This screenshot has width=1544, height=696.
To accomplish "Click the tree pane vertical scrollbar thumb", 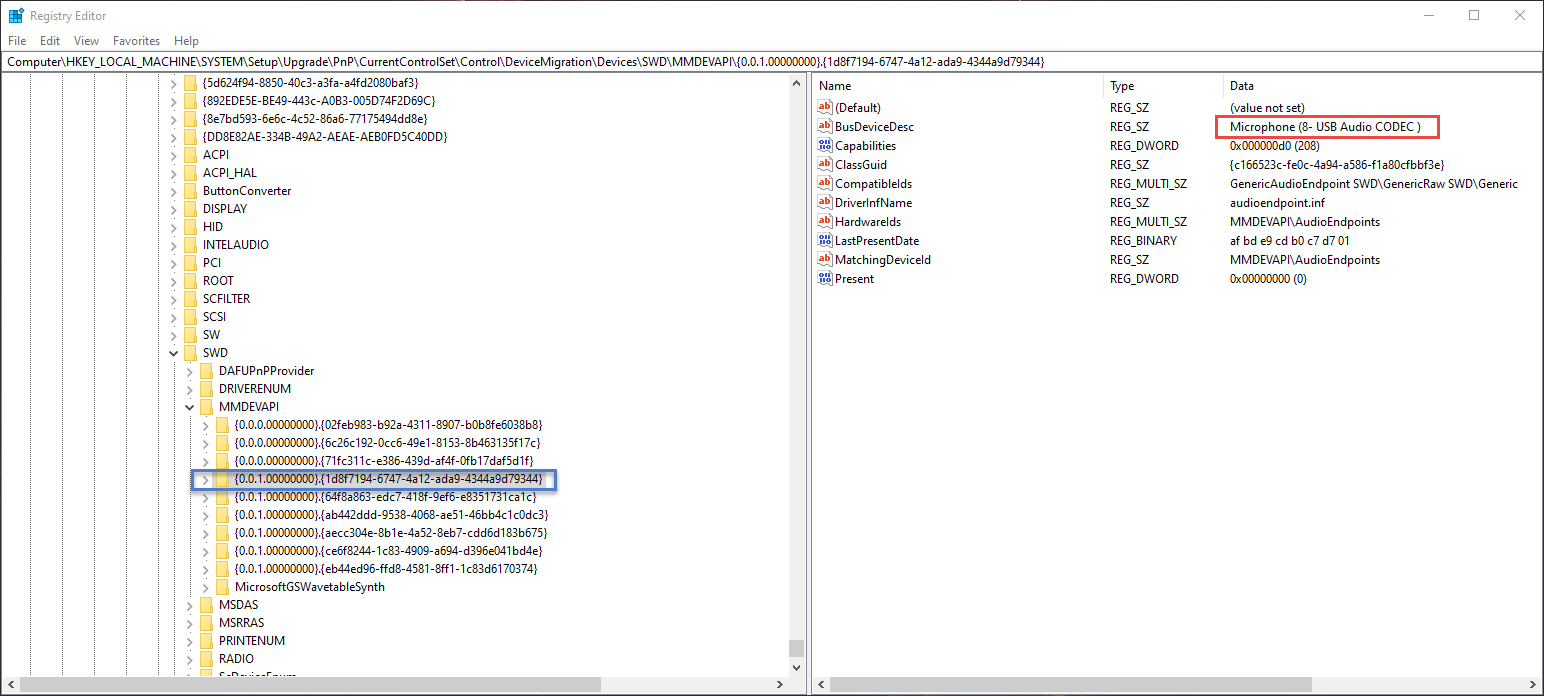I will [796, 647].
